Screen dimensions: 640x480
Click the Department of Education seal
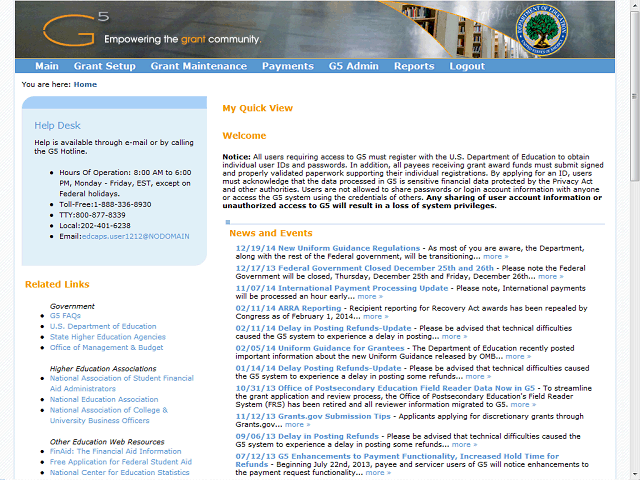point(542,30)
